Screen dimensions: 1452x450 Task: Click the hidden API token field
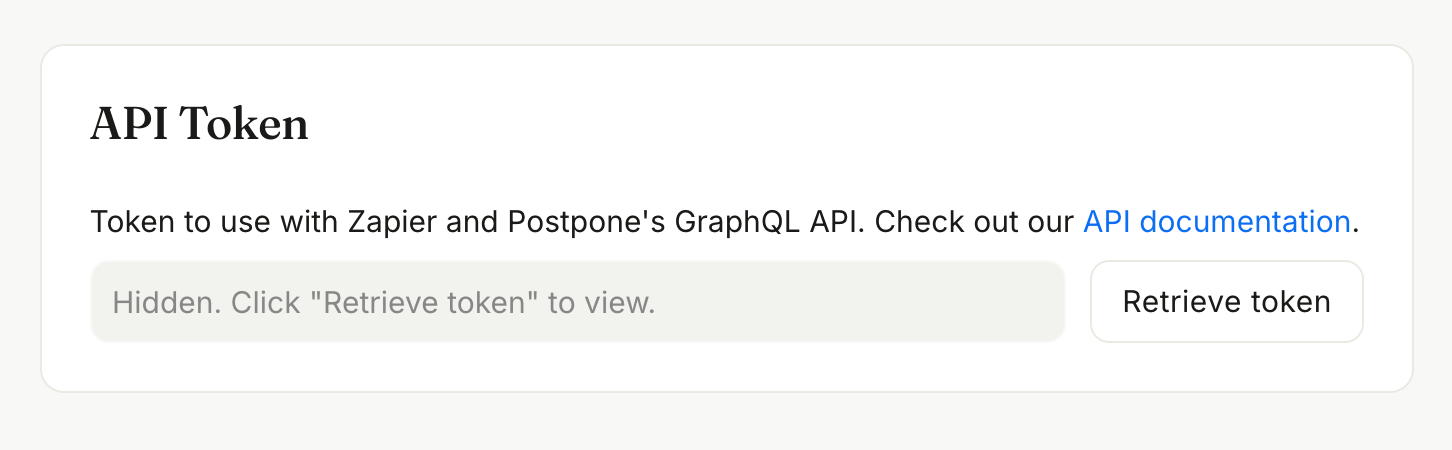[x=577, y=302]
